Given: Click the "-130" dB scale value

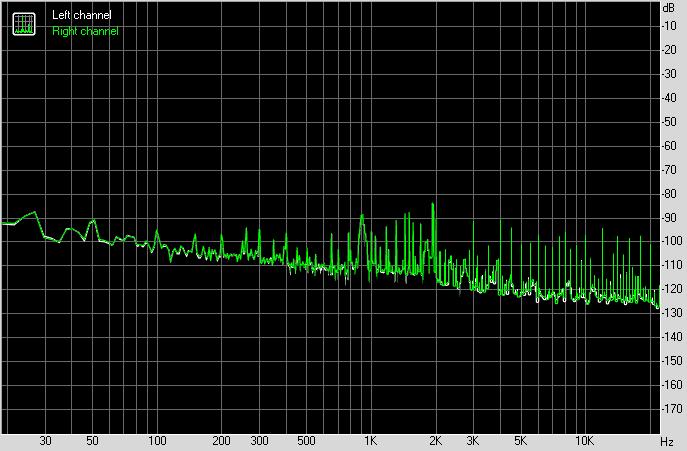Looking at the screenshot, I should (x=672, y=313).
